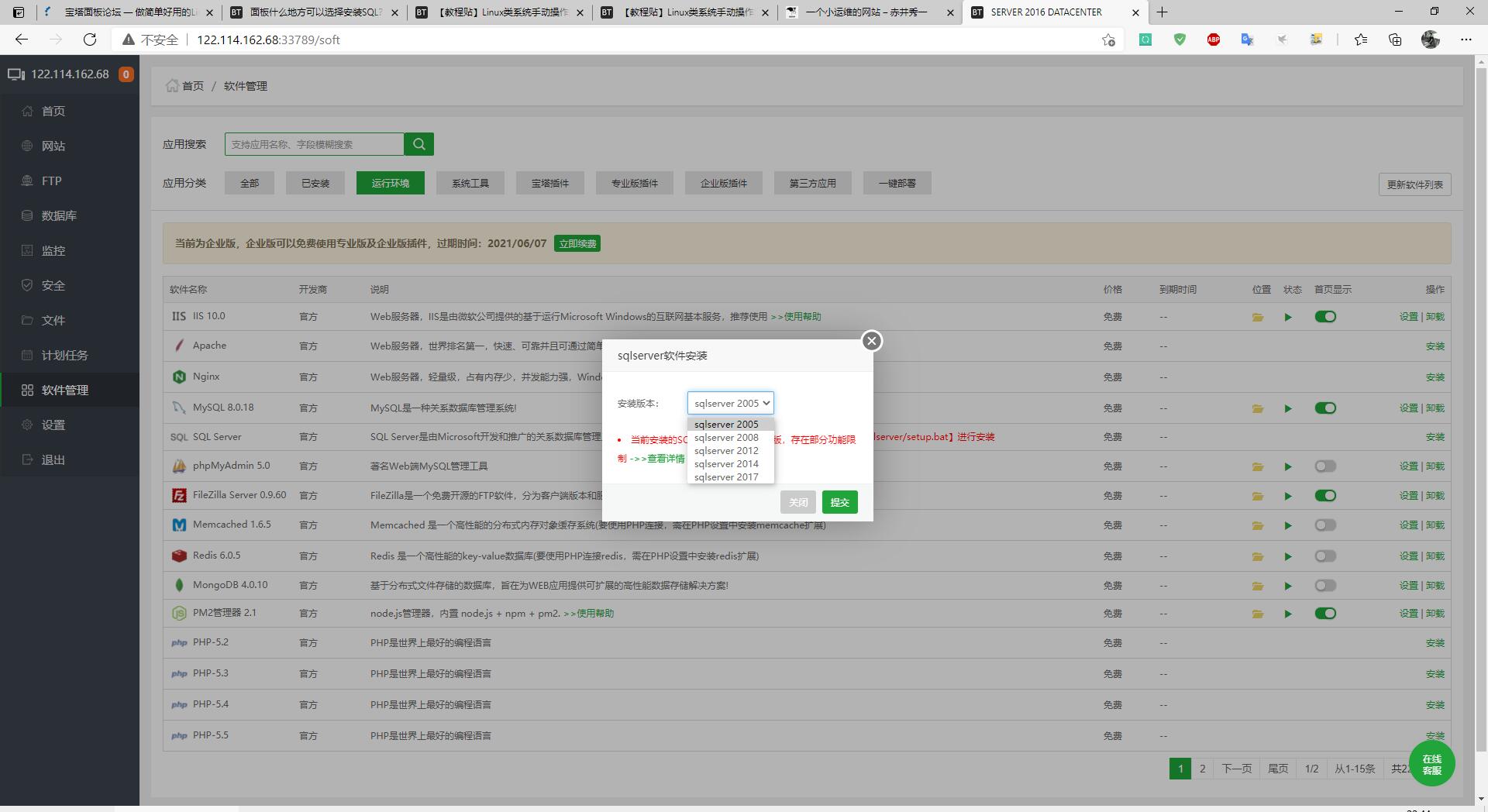Click 安装 link for Apache

point(1435,346)
